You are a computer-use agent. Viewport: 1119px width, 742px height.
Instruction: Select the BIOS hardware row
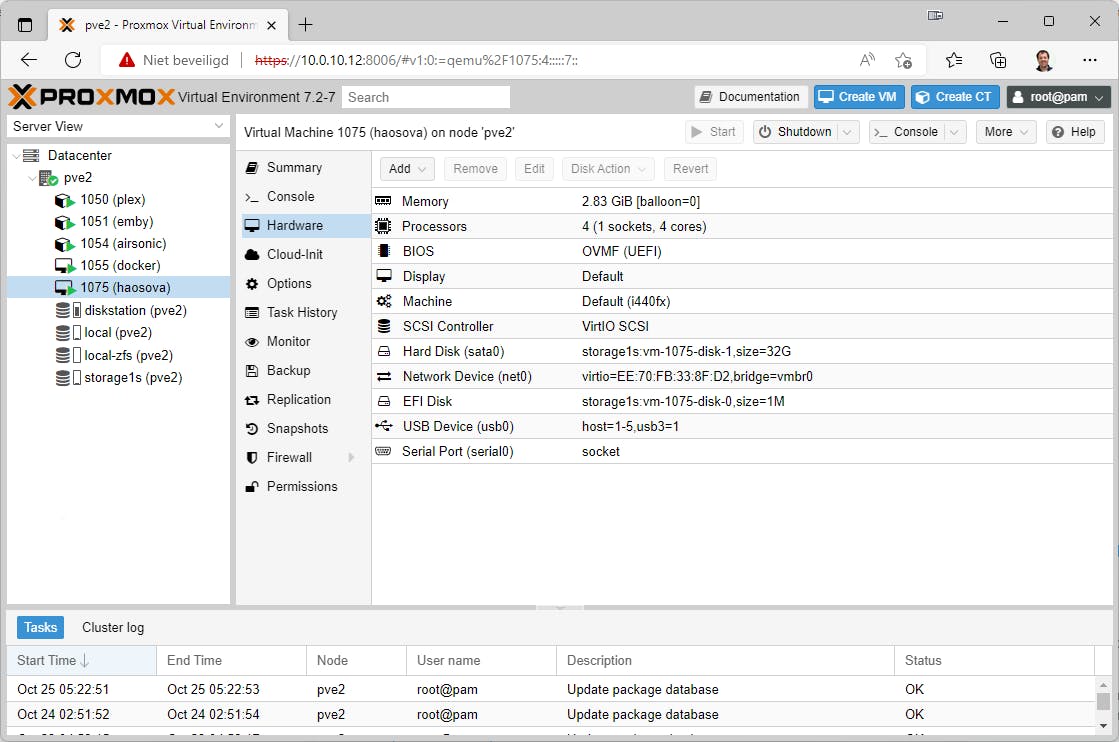pyautogui.click(x=742, y=251)
